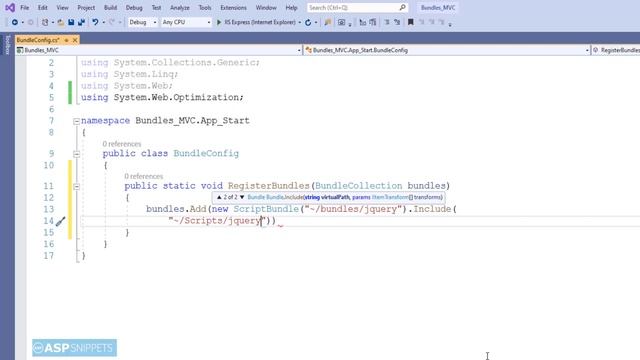Close the BundleConfig.cs tab
This screenshot has height=360, width=640.
75,40
